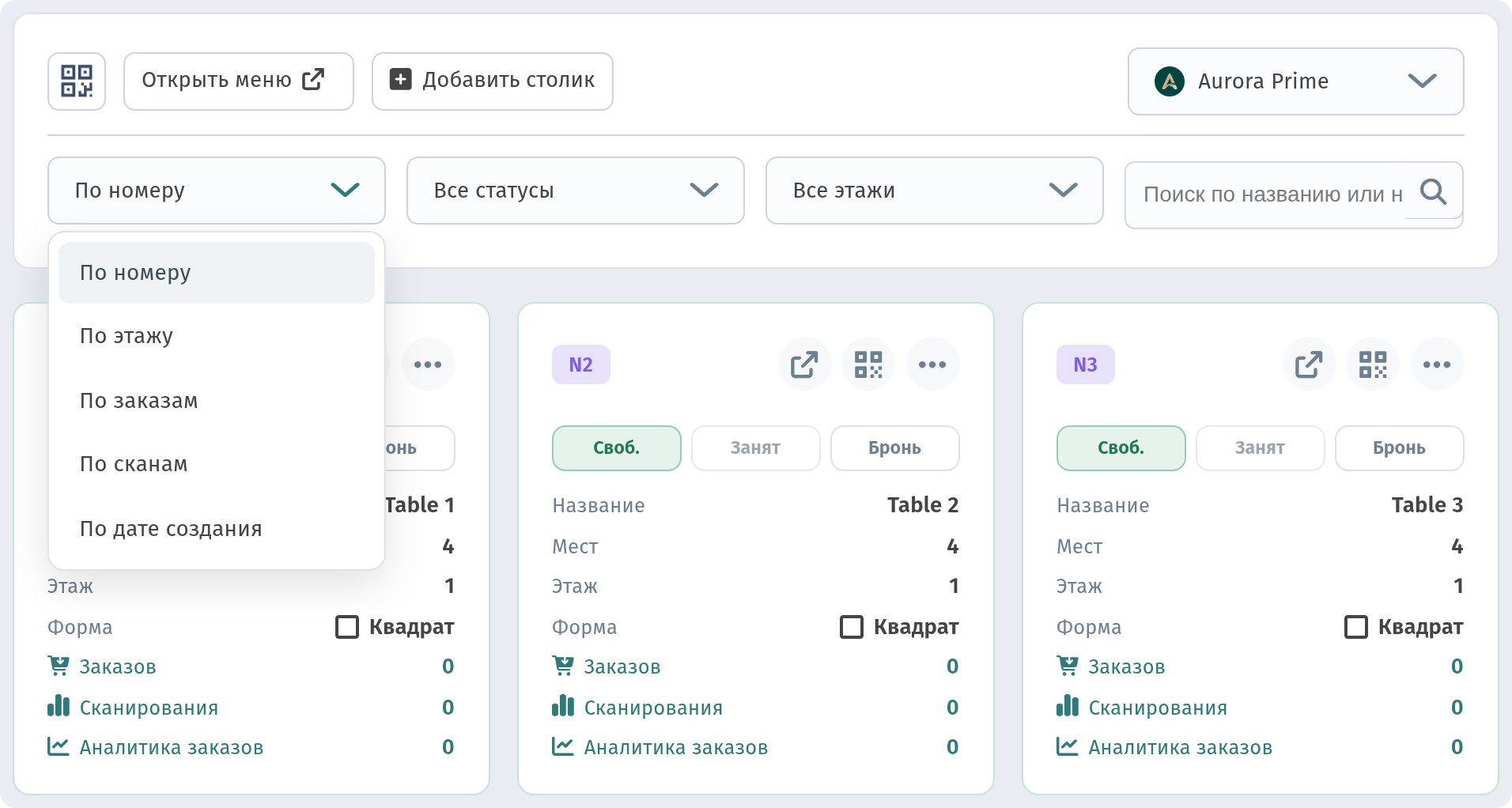
Task: Open Сканирования link on Table 3
Action: point(1158,708)
